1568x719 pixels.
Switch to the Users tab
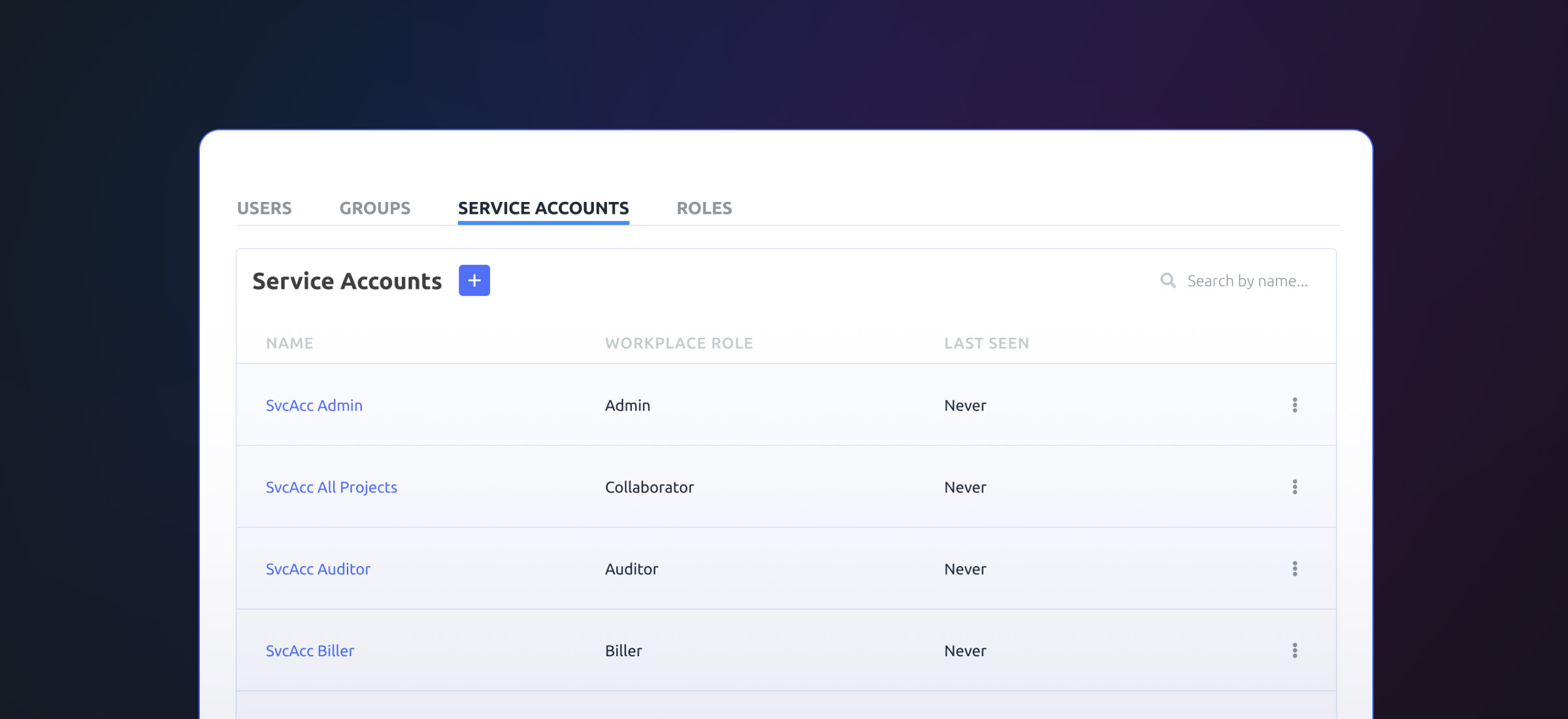tap(264, 208)
